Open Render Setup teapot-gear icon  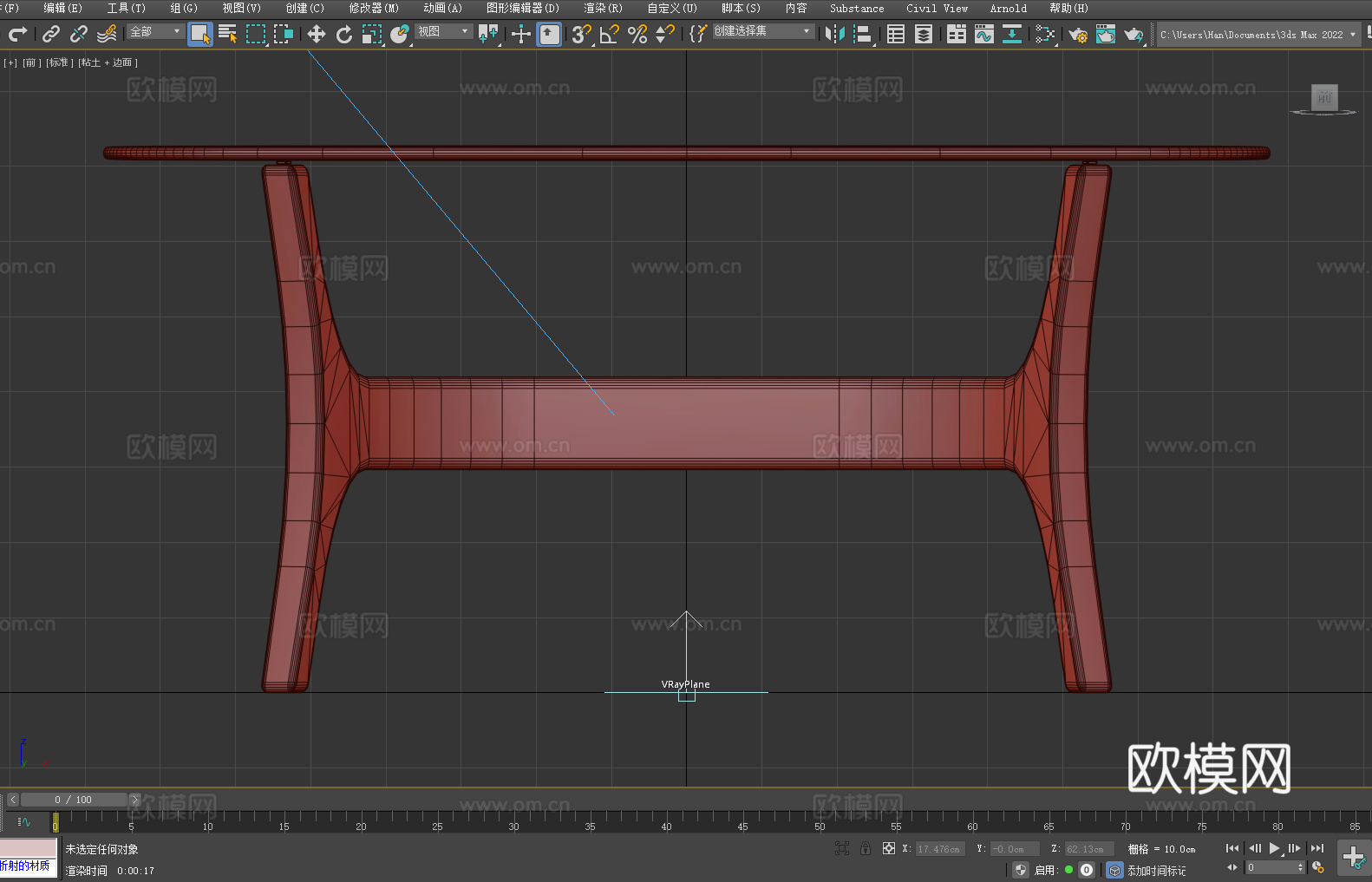tap(1078, 34)
